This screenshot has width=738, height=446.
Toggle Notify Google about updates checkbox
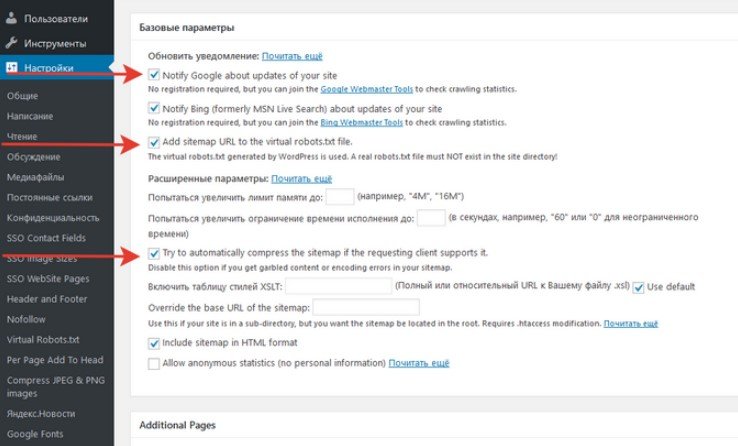point(154,75)
